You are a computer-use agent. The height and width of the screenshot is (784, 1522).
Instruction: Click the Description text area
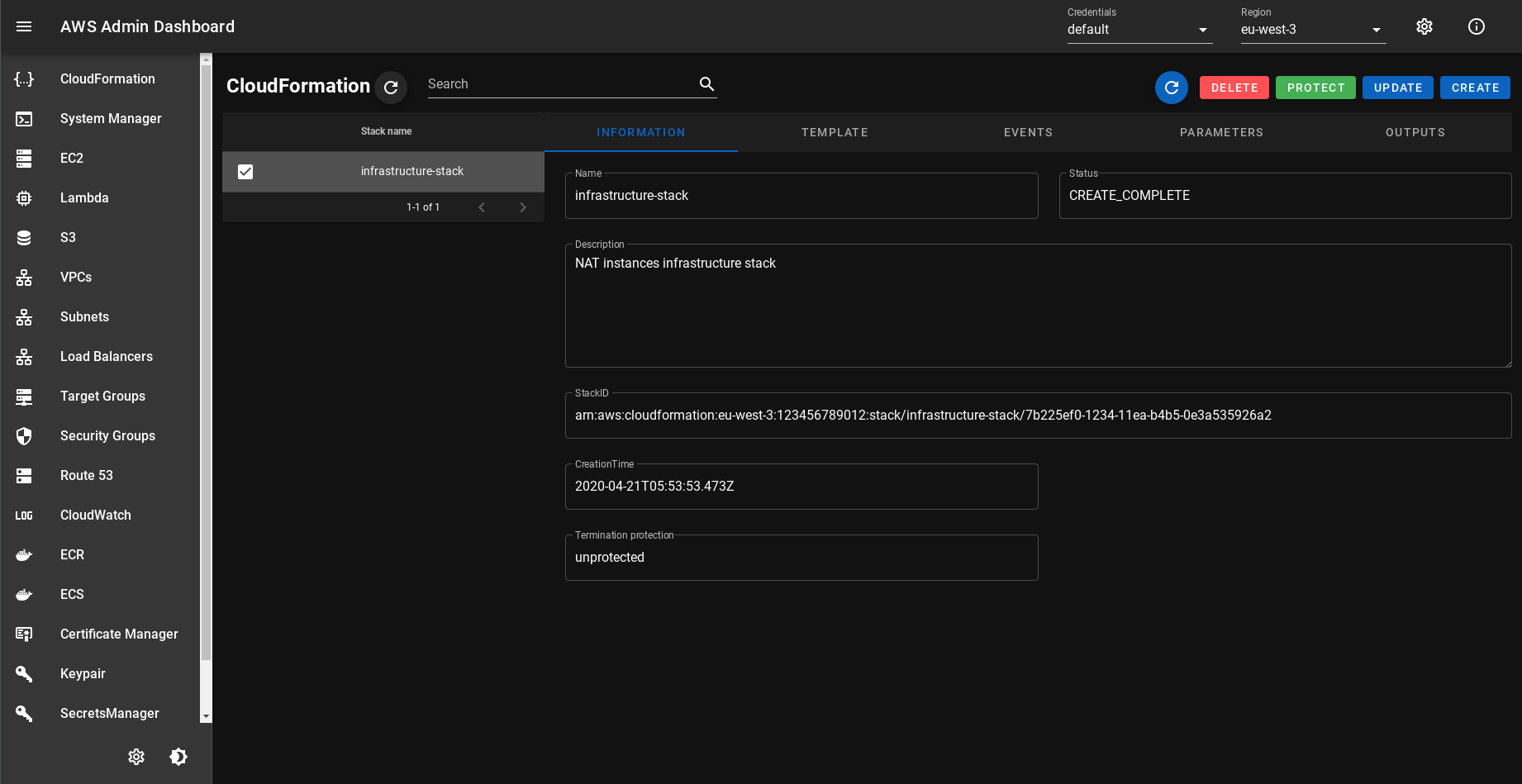(1039, 306)
